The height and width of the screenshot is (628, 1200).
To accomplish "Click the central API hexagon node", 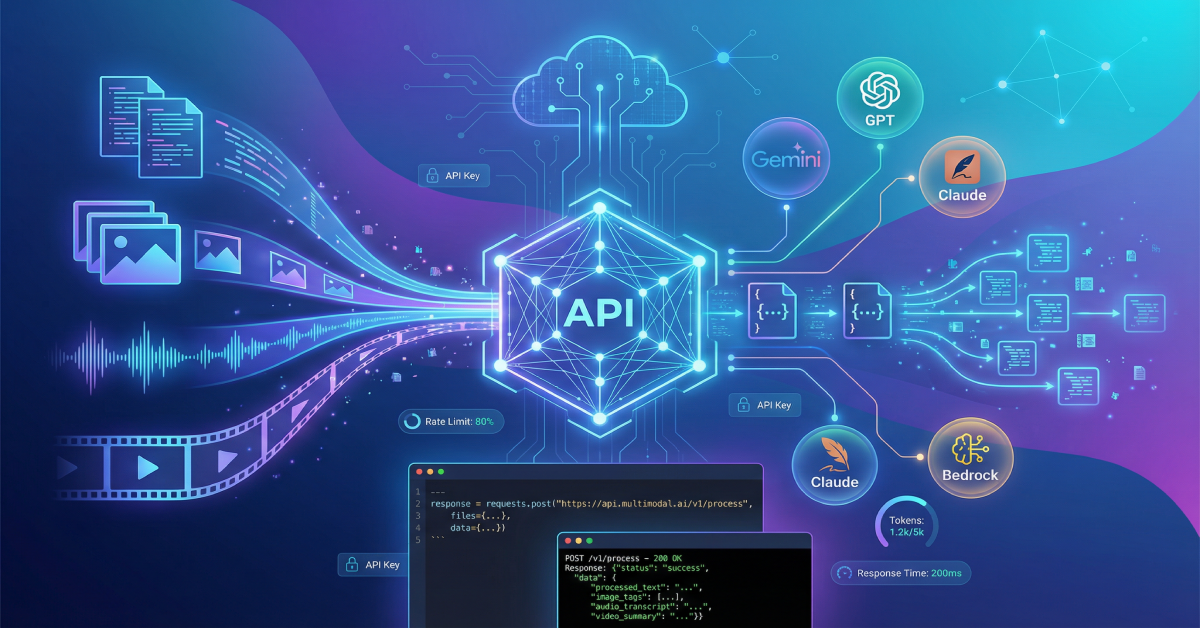I will (598, 313).
